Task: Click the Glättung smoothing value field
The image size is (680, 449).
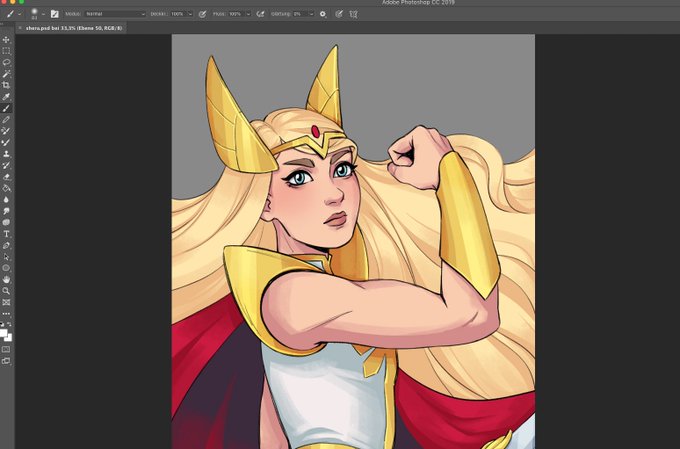Action: coord(301,14)
